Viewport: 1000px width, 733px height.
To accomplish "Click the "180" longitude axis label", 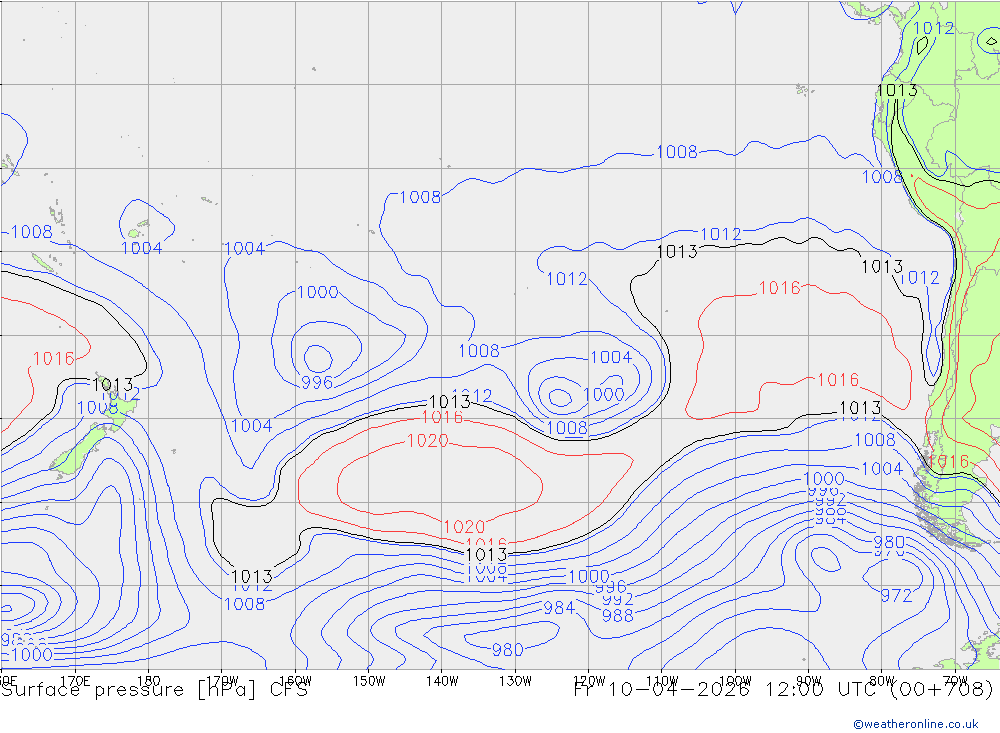I will click(x=149, y=681).
